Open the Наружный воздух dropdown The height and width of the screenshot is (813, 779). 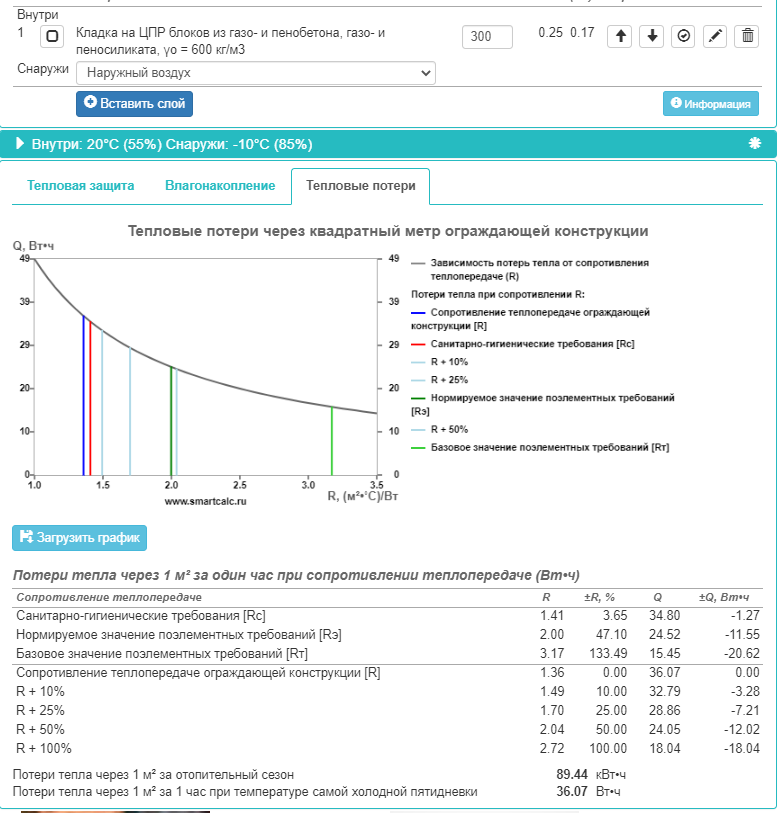[256, 73]
